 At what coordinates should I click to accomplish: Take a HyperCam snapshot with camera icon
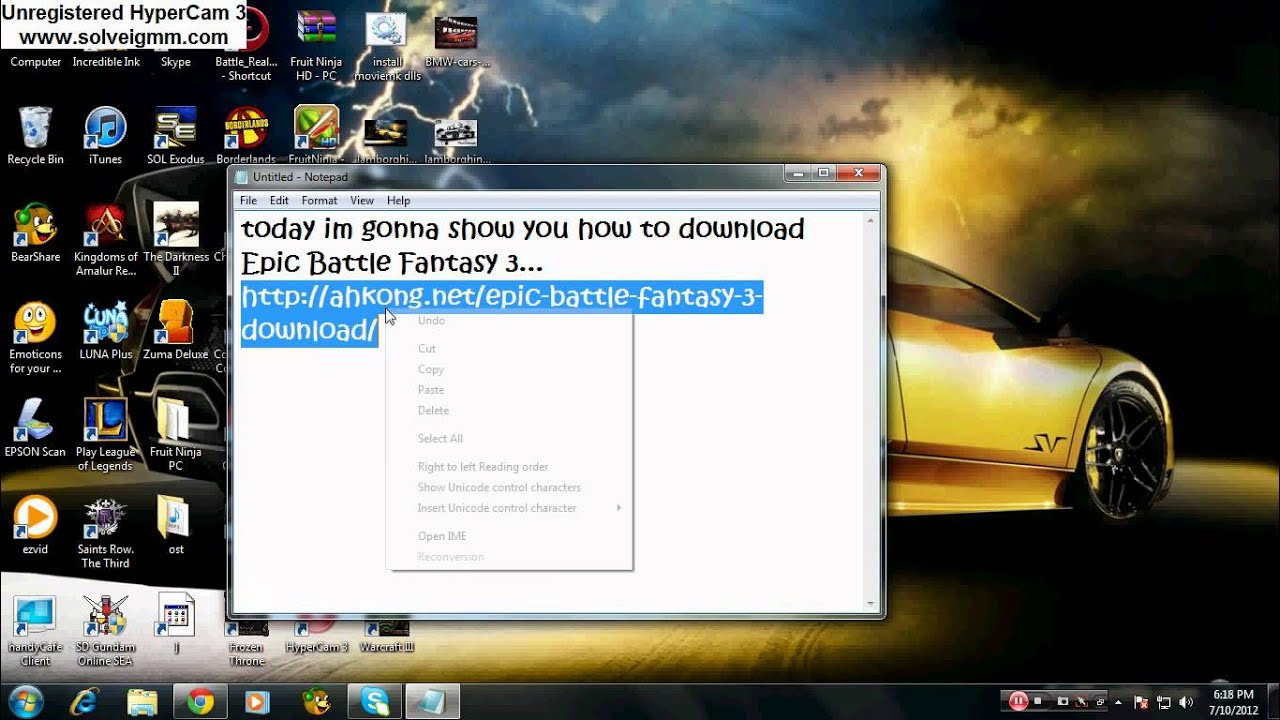pos(1063,701)
